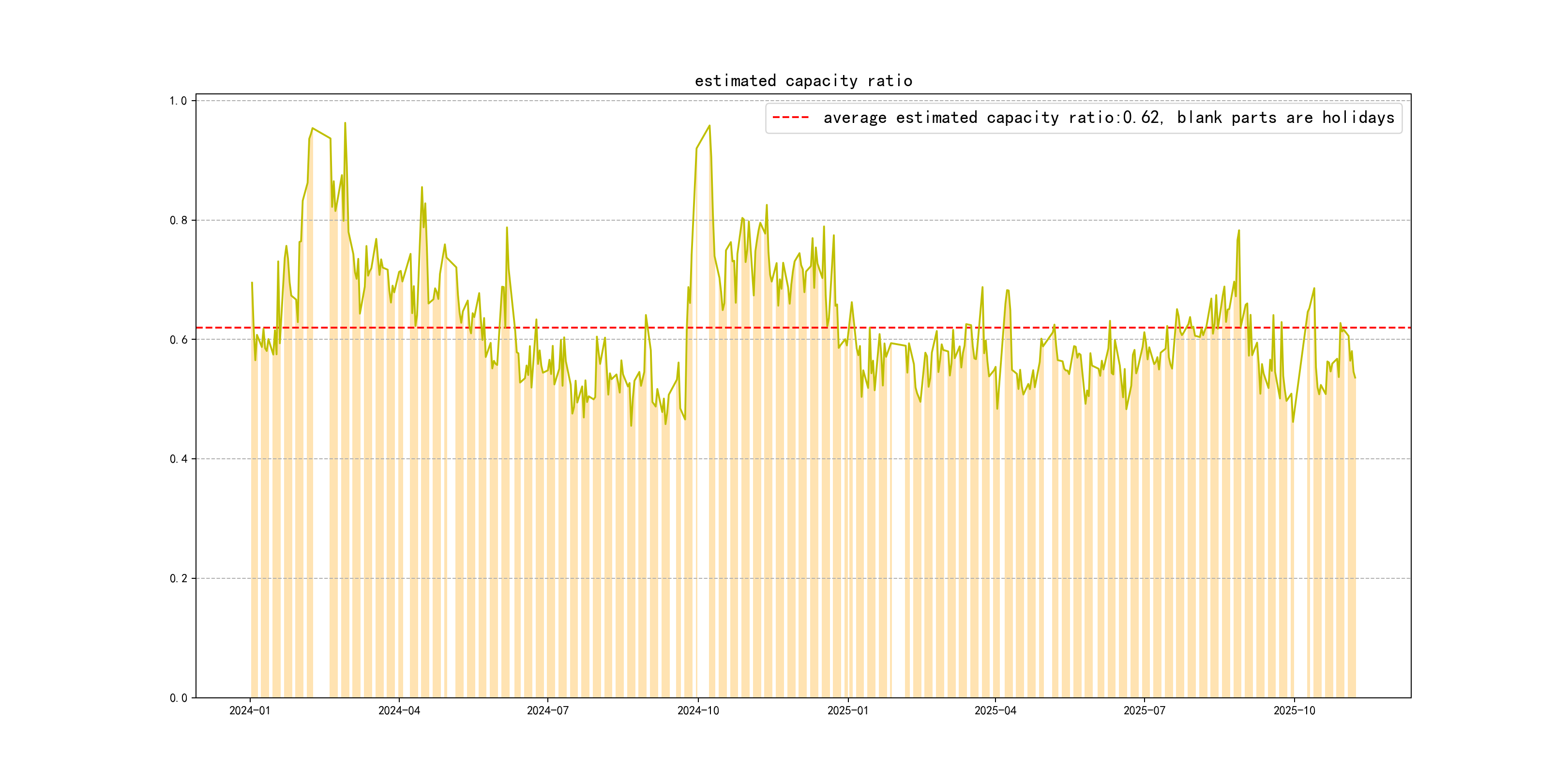
Task: Click the chart title 'estimated capacity ratio'
Action: (803, 81)
